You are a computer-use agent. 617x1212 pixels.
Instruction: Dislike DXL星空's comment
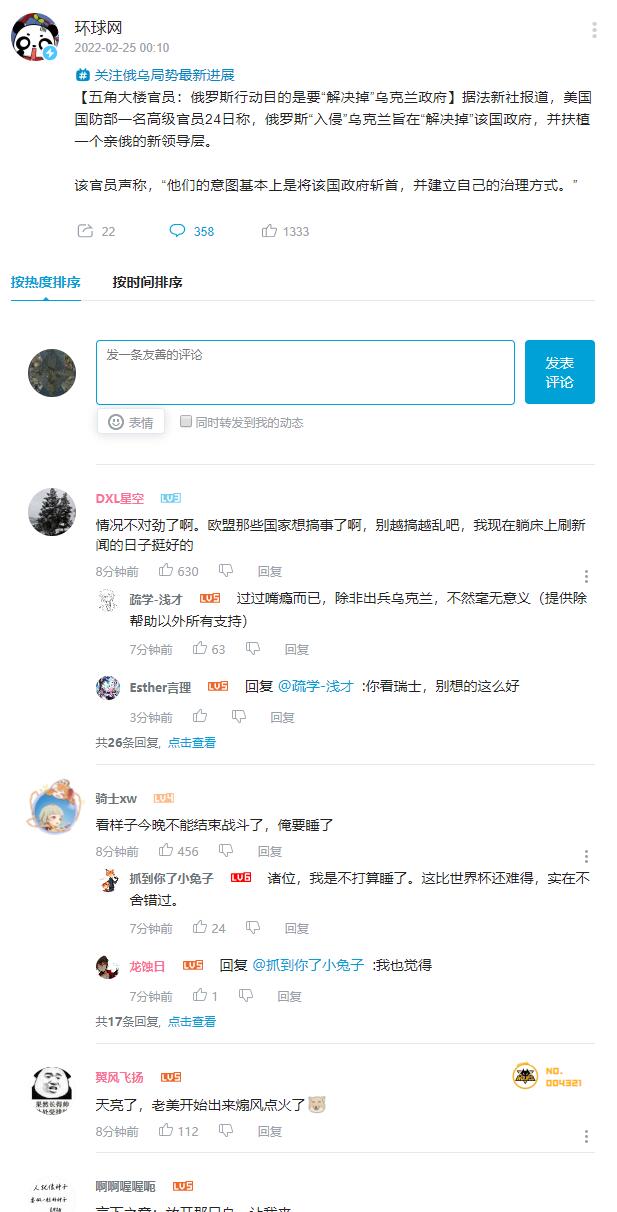226,571
